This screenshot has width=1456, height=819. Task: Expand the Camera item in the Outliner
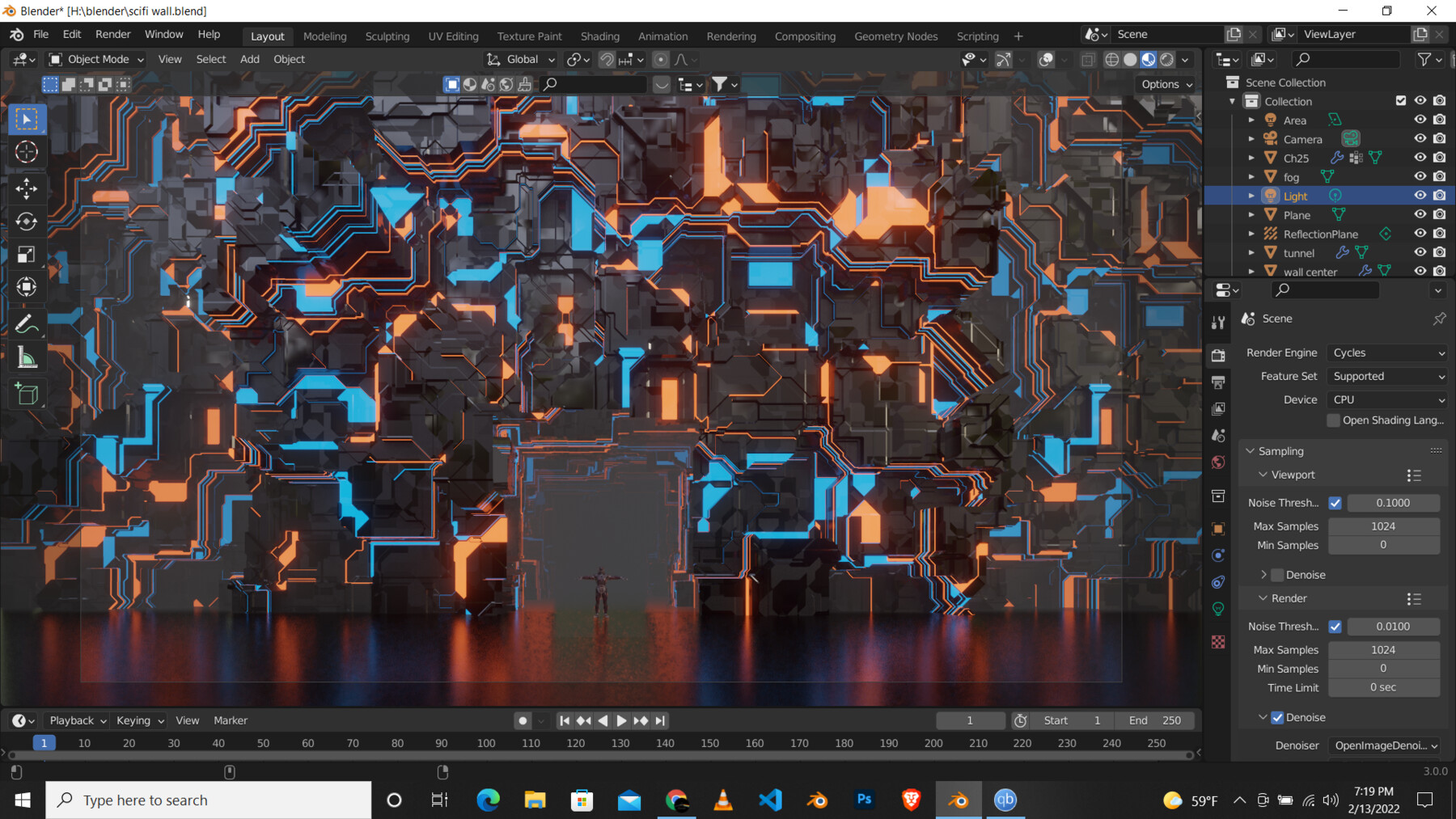pos(1251,138)
